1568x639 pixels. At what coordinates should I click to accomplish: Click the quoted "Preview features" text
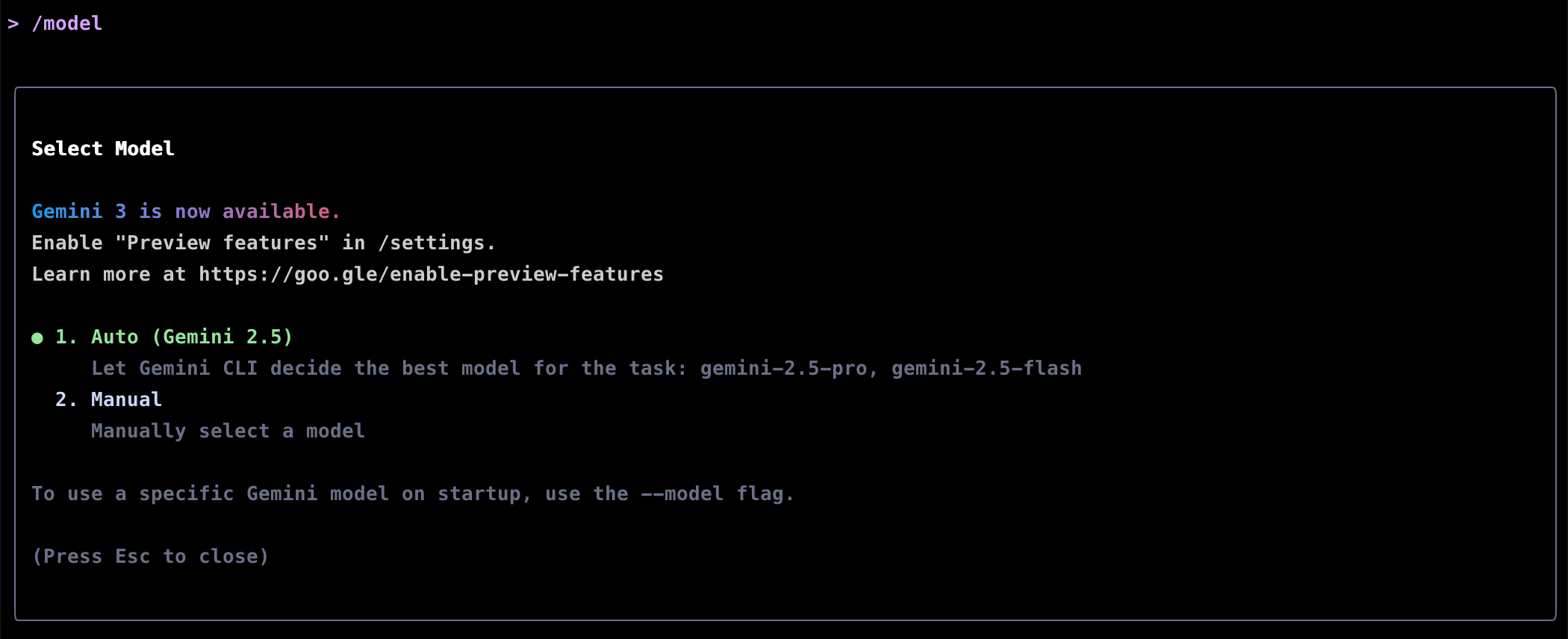222,243
